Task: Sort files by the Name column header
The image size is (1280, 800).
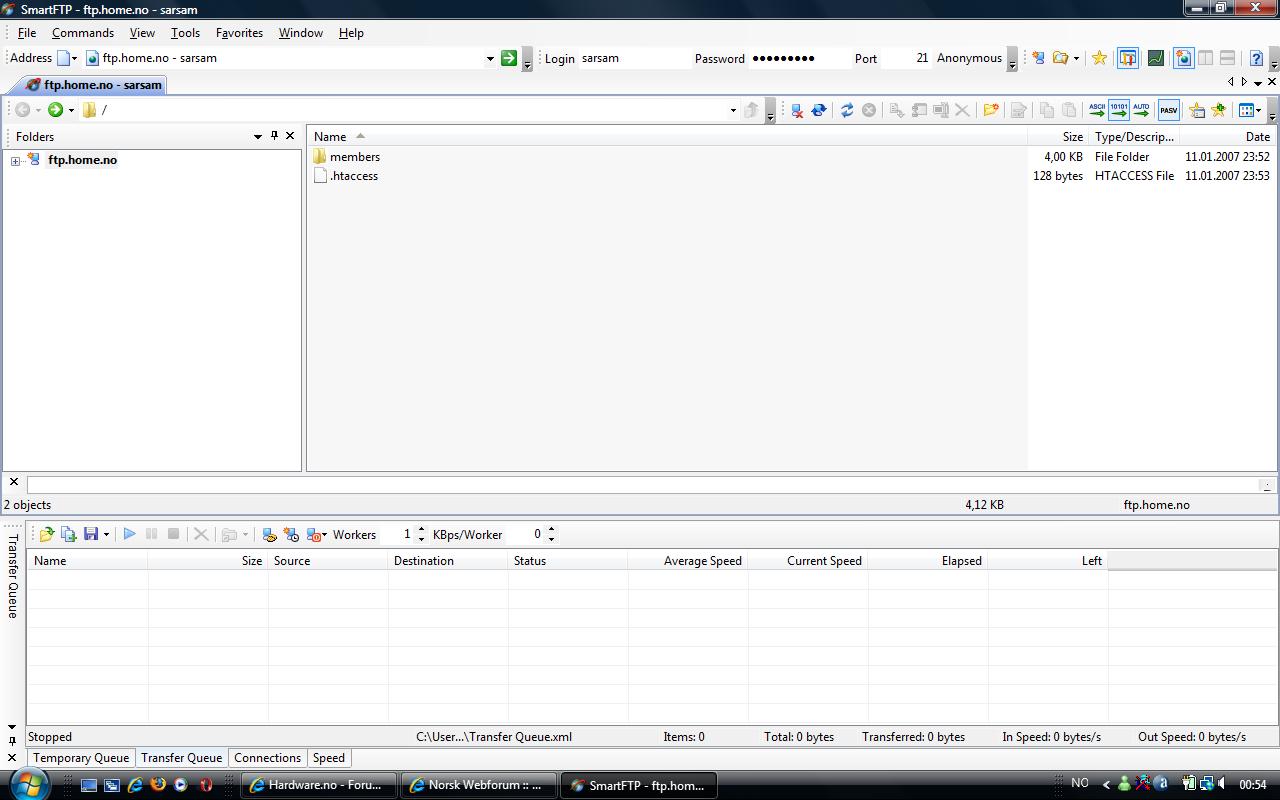Action: tap(669, 137)
